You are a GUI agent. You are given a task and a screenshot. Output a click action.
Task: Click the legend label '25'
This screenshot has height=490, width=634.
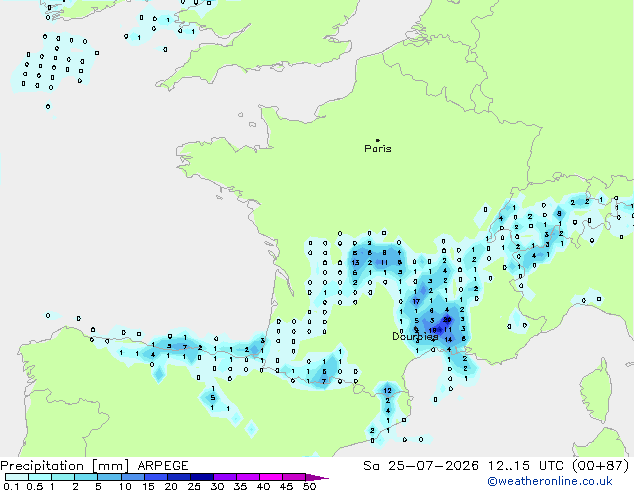pos(194,486)
